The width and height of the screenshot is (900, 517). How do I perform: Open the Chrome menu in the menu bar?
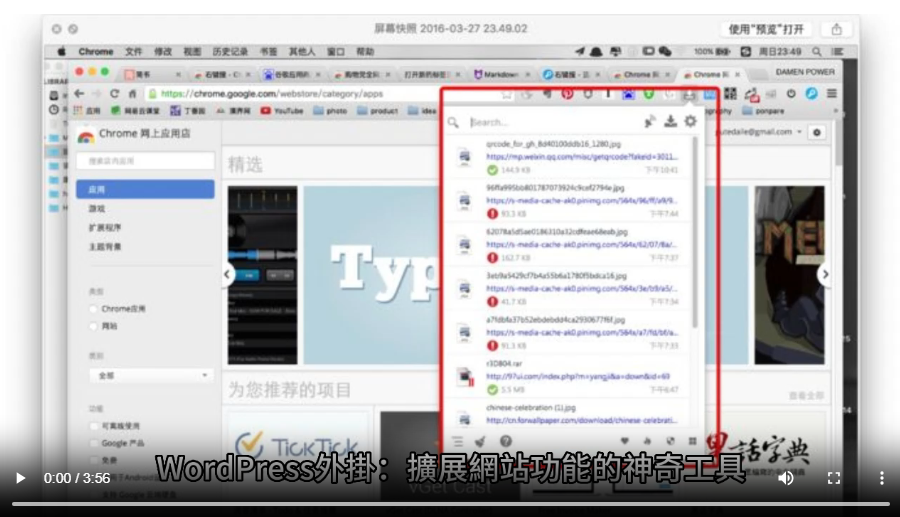tap(96, 52)
